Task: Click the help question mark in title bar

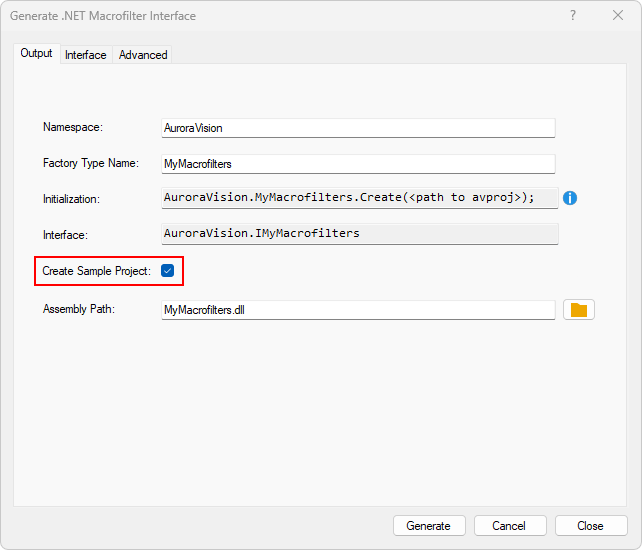Action: [x=573, y=16]
